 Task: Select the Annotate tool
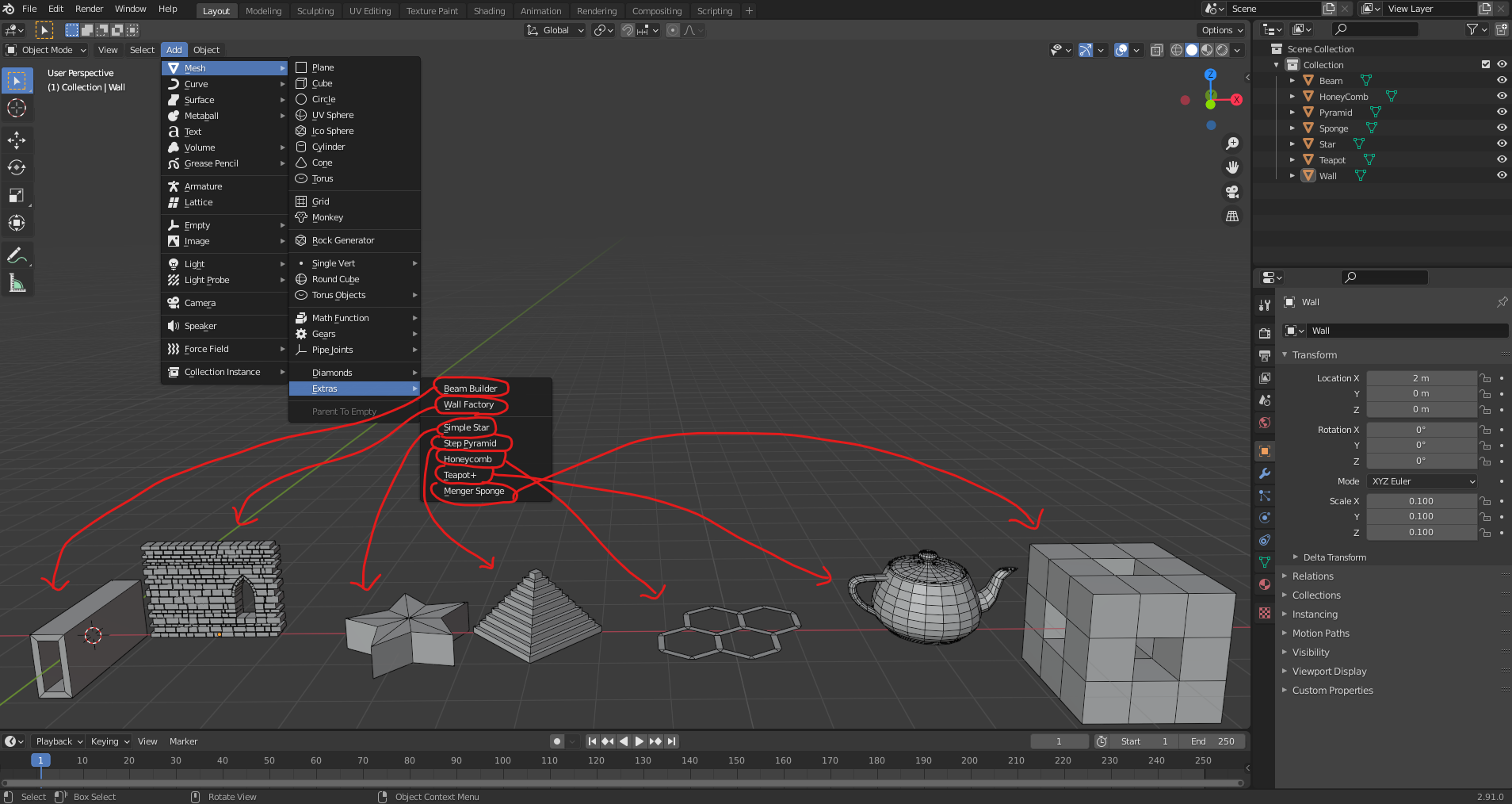17,255
